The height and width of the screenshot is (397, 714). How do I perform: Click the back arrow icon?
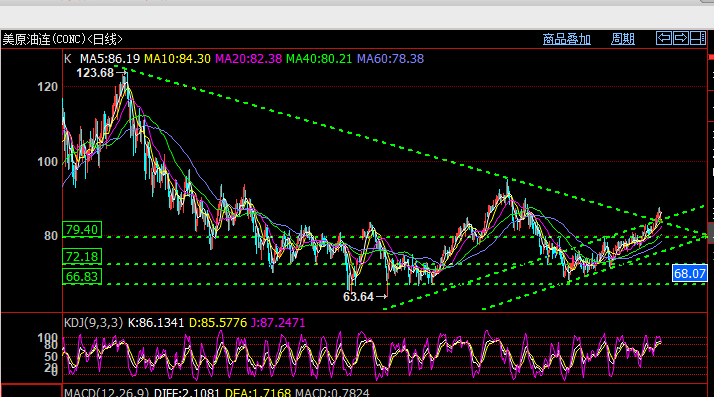pyautogui.click(x=664, y=38)
